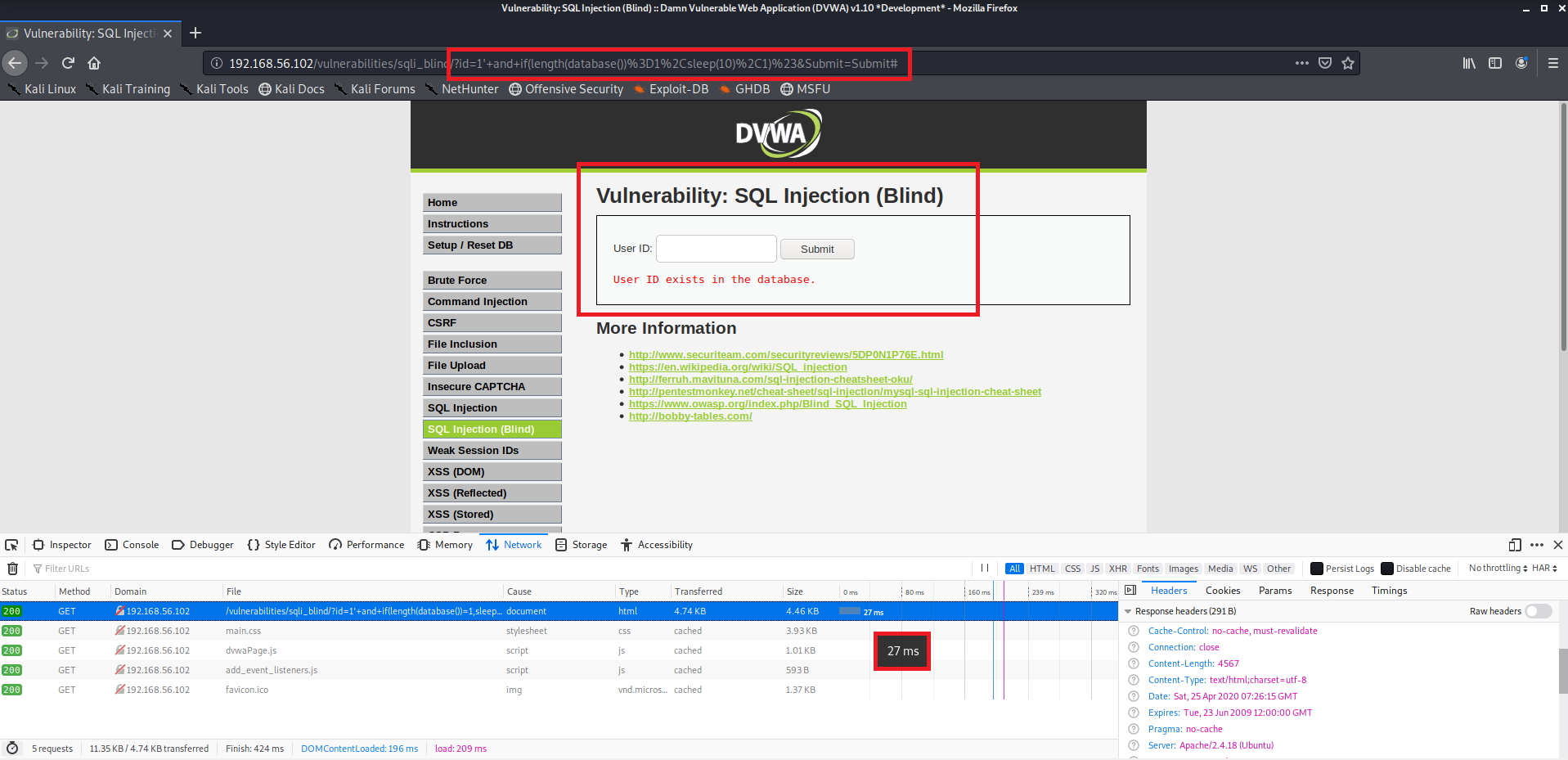
Task: Open a new browser tab
Action: pos(195,33)
